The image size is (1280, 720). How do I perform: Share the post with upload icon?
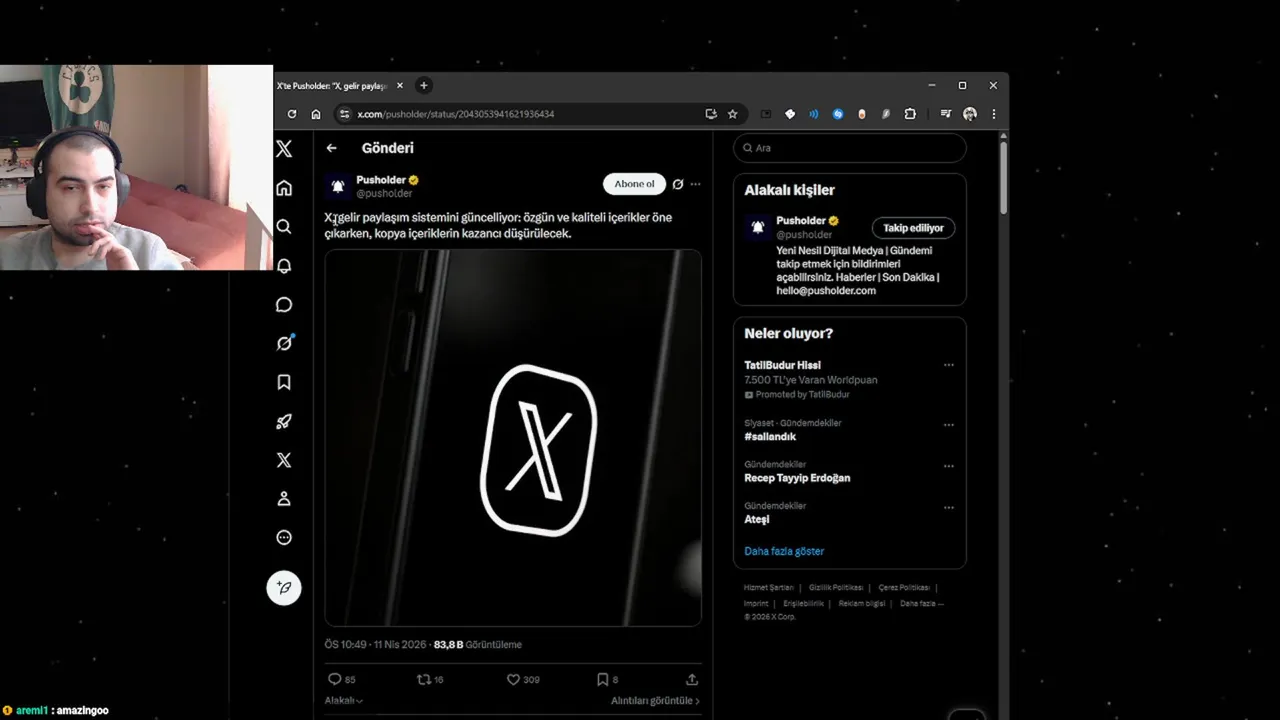691,679
